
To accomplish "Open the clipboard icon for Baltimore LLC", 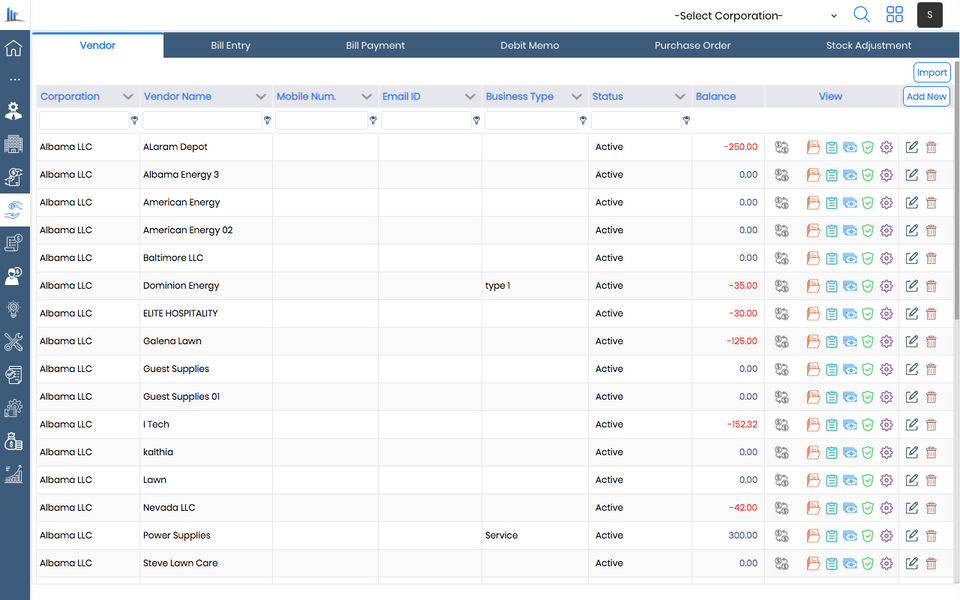I will [x=831, y=258].
